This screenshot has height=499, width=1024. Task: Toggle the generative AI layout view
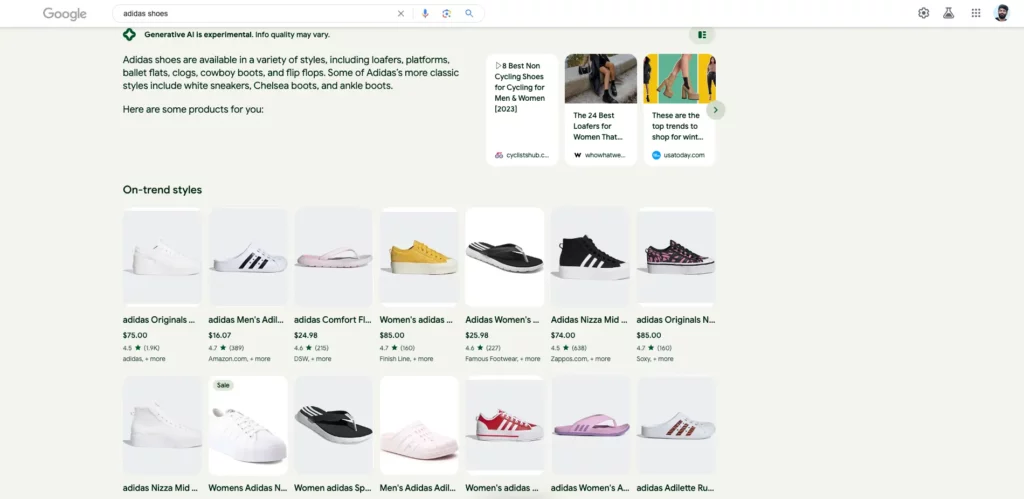[702, 35]
